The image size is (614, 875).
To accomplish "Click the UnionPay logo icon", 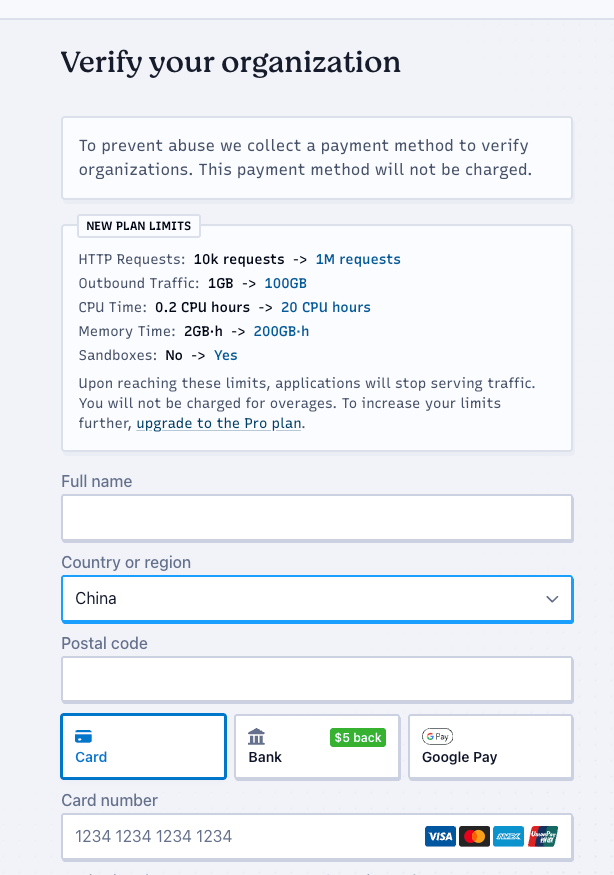I will click(543, 836).
